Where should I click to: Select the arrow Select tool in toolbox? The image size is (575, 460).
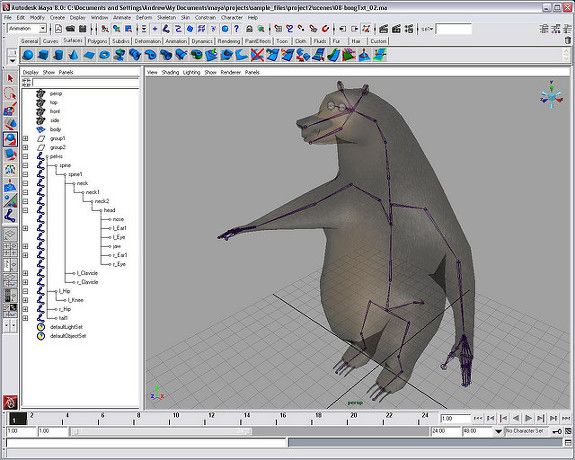[10, 78]
